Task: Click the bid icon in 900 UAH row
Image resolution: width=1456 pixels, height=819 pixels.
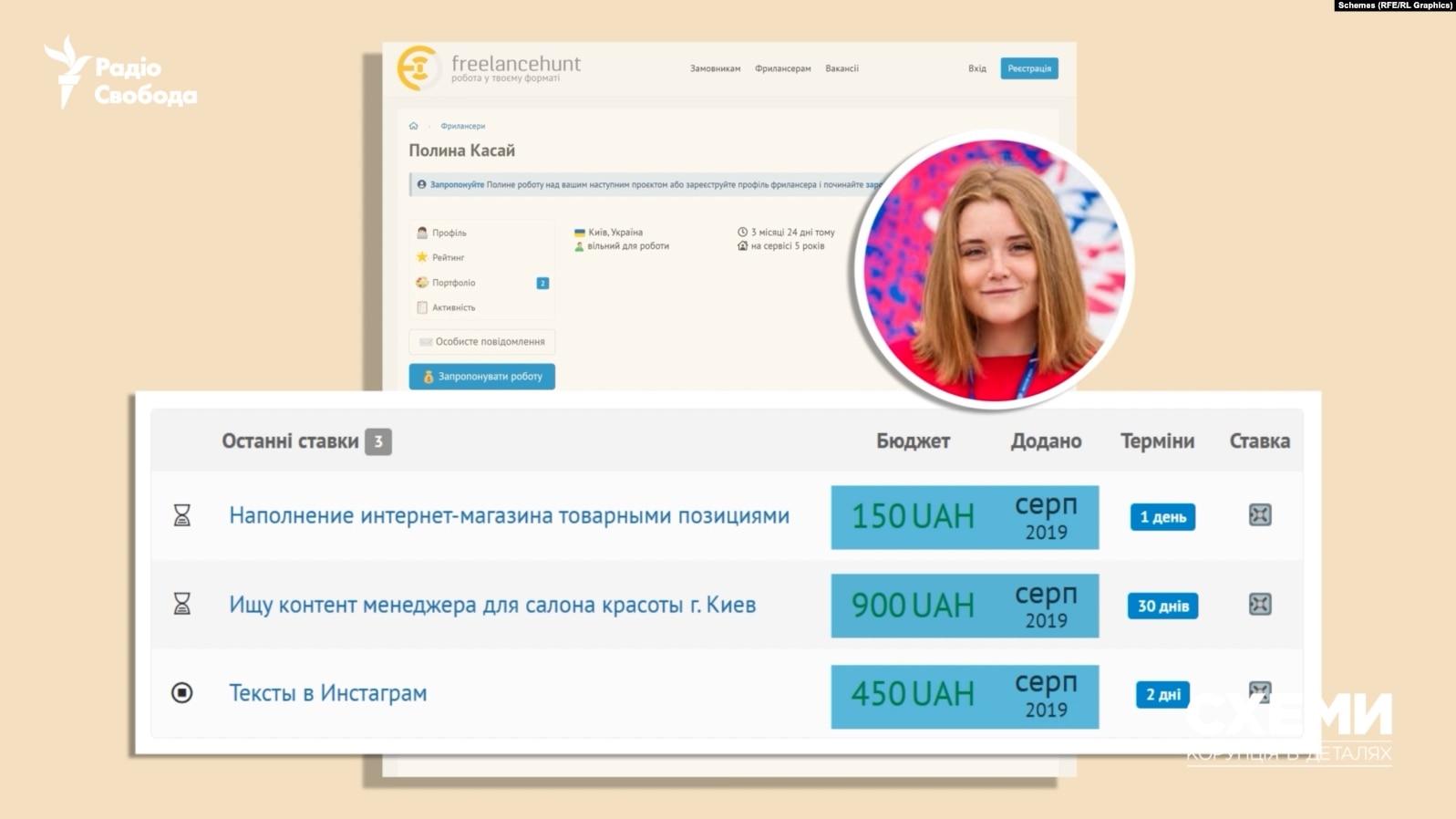Action: tap(1260, 604)
